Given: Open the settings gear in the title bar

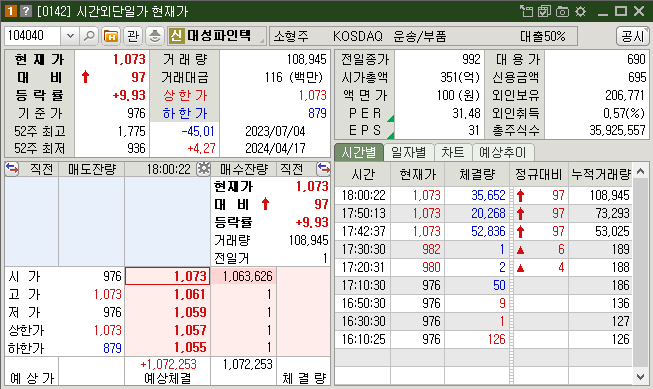Looking at the screenshot, I should 580,11.
